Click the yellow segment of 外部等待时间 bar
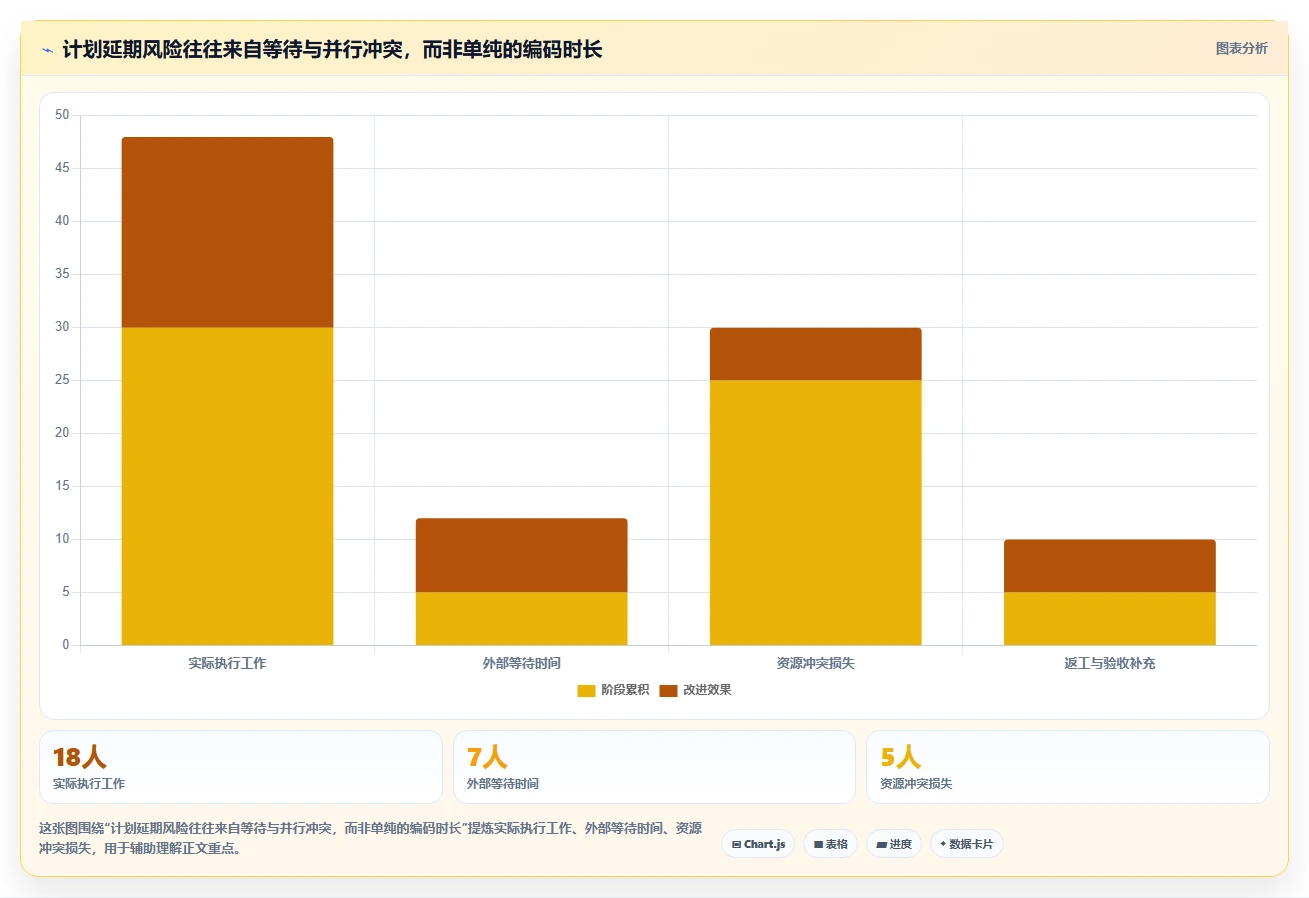The width and height of the screenshot is (1309, 898). click(521, 618)
